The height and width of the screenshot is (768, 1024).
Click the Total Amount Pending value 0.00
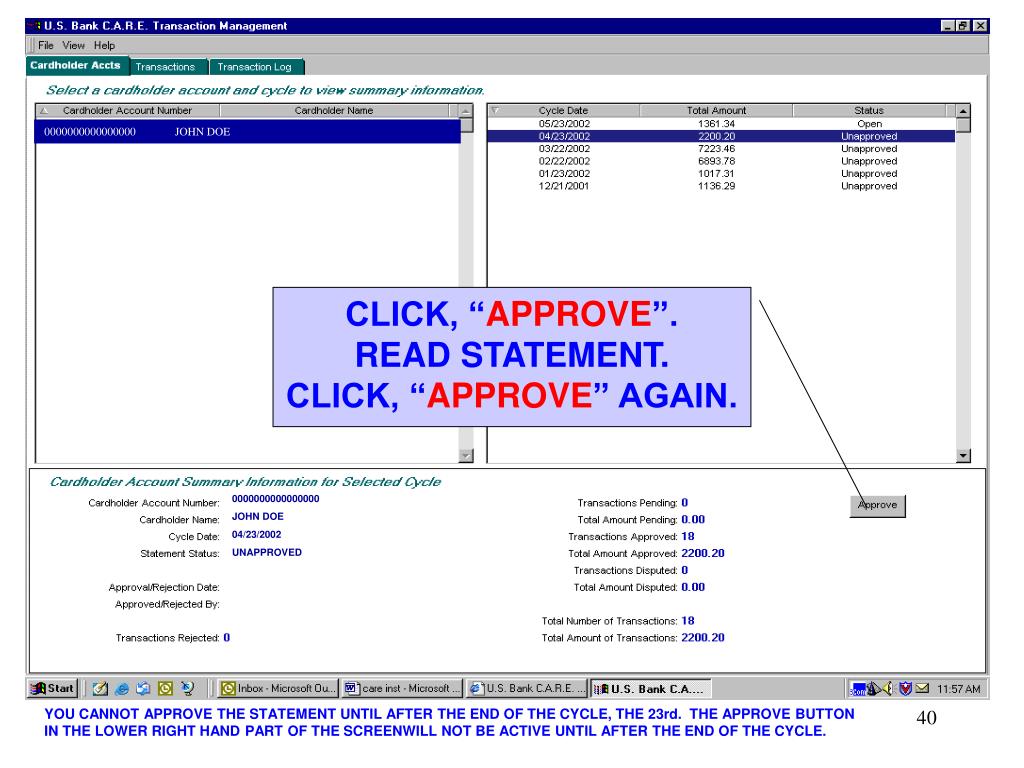693,519
